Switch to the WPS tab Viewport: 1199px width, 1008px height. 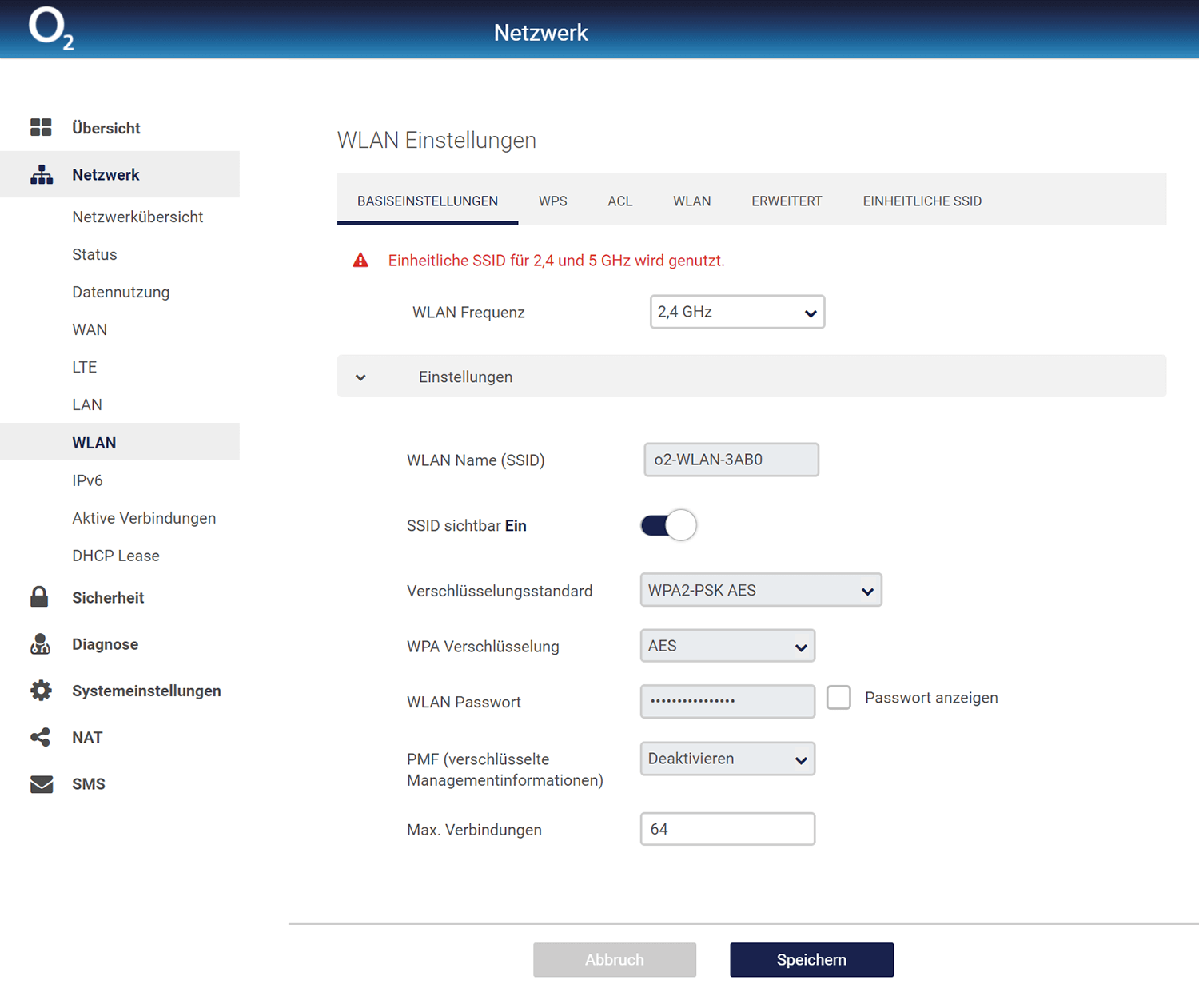(x=552, y=201)
